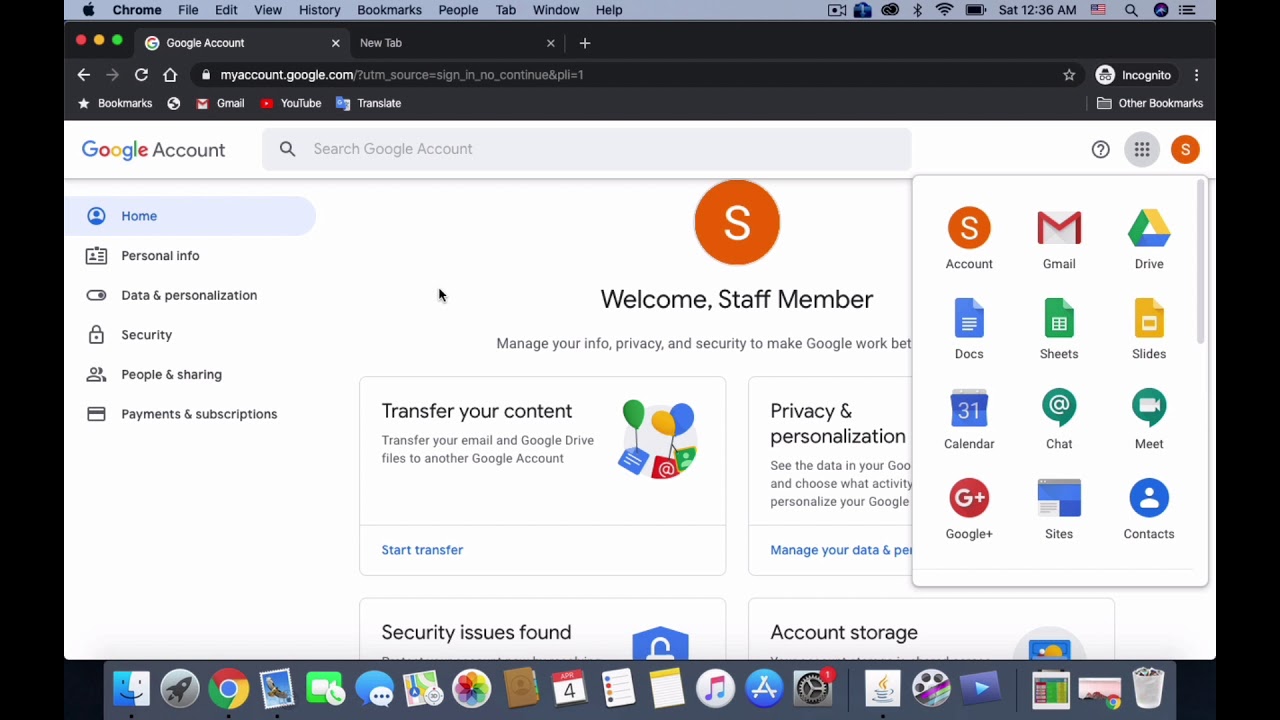Launch Slides from the apps panel

coord(1149,329)
